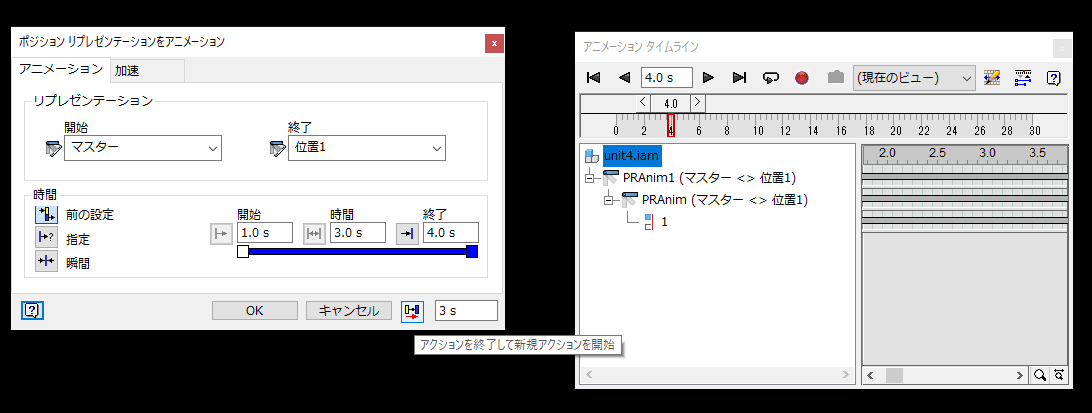Click the キャンセル button

click(349, 311)
